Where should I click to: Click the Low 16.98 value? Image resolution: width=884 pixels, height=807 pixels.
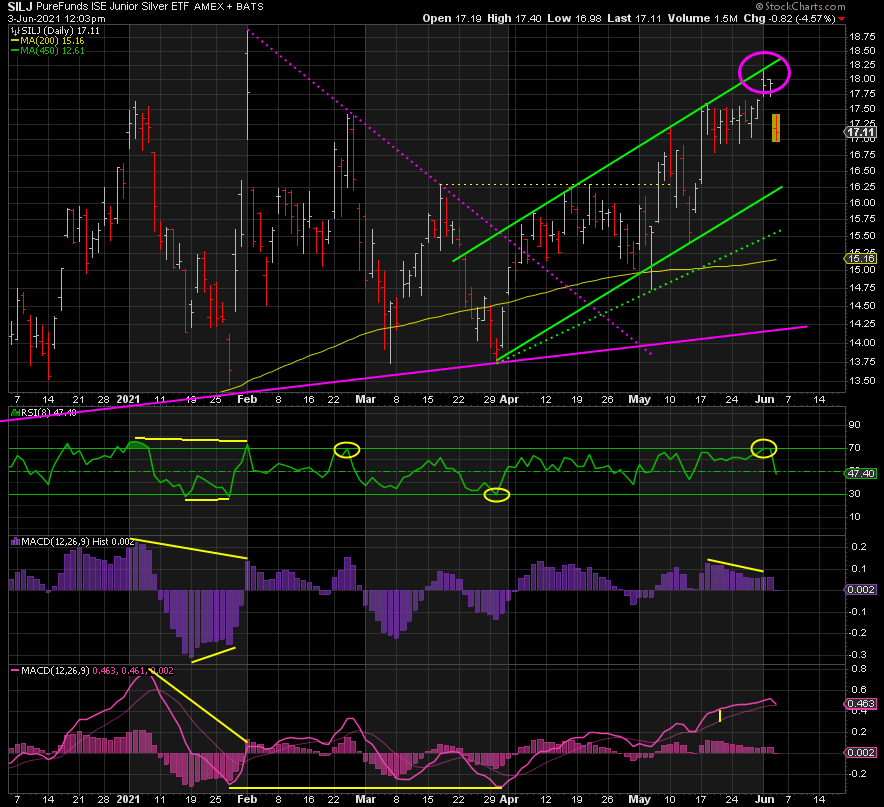(x=574, y=18)
